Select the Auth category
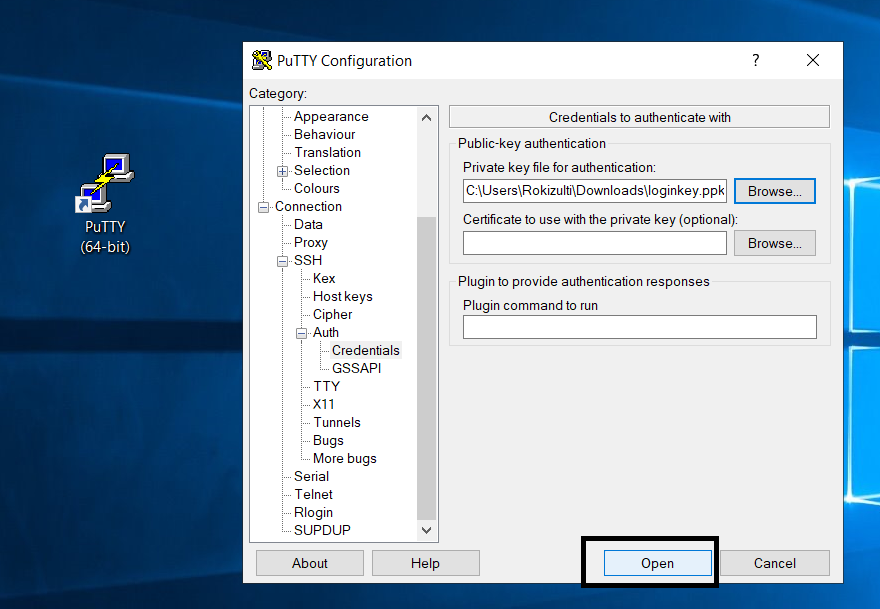The width and height of the screenshot is (880, 609). [x=326, y=332]
